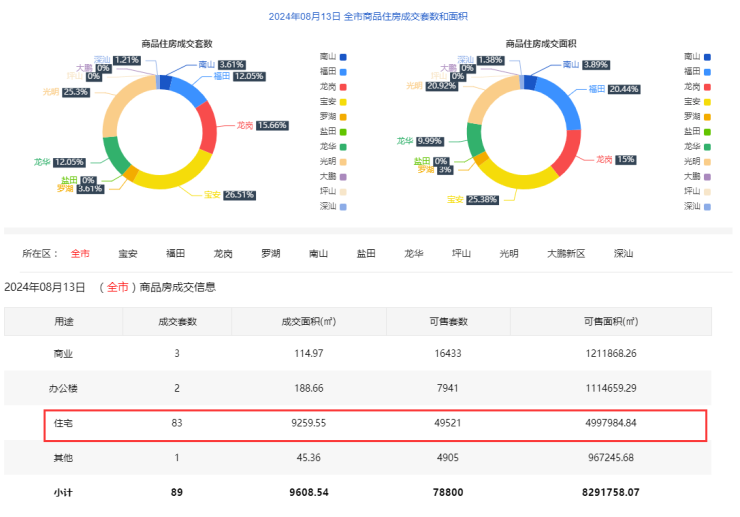This screenshot has width=740, height=517.
Task: Select the 龙岗 district filter
Action: point(223,254)
